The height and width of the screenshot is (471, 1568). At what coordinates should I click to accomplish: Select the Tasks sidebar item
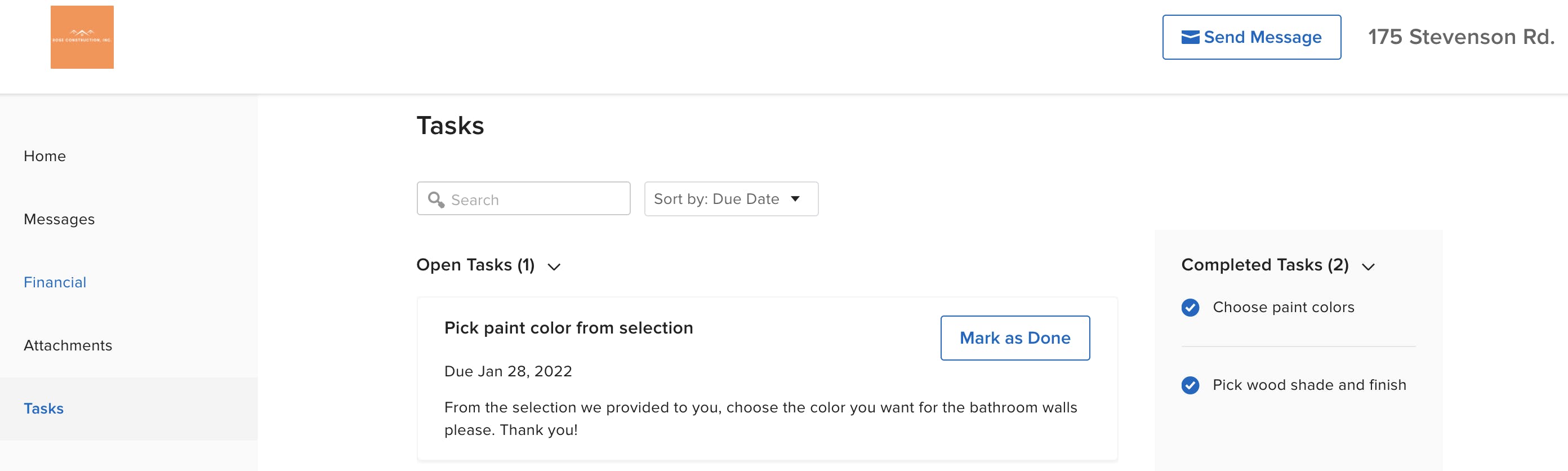pos(43,409)
